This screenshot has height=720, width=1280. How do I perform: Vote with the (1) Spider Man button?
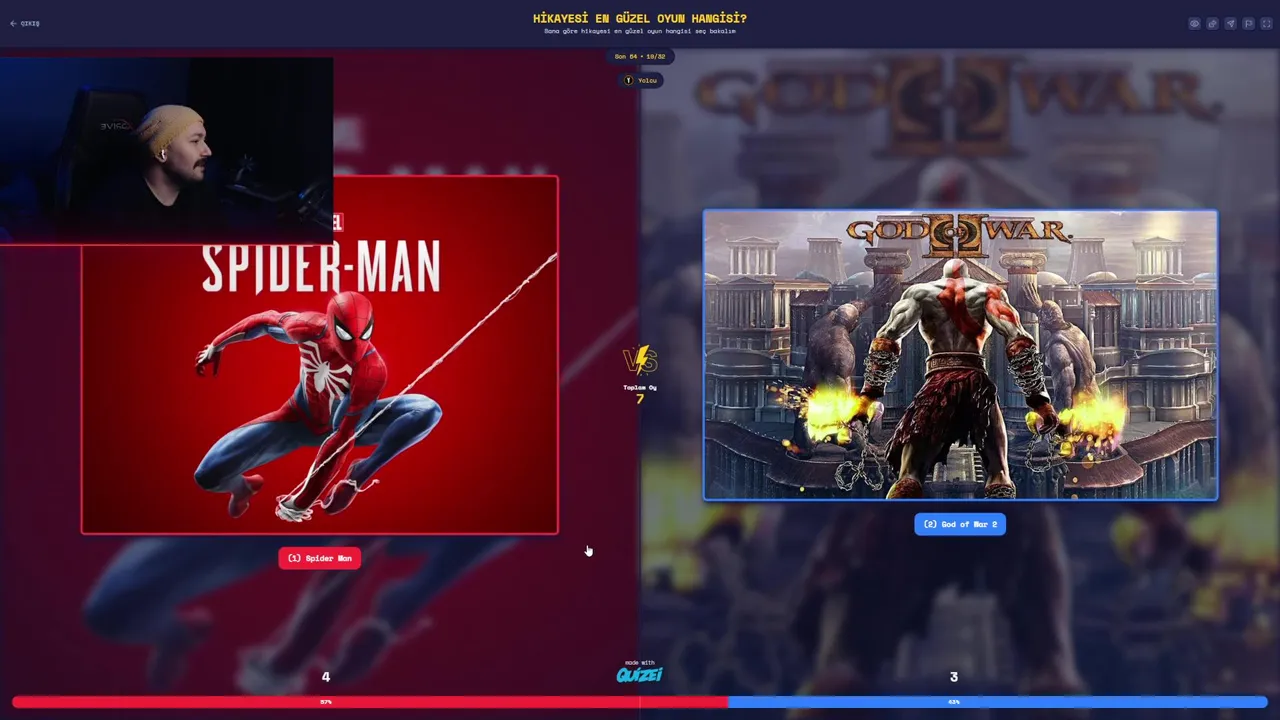(320, 558)
